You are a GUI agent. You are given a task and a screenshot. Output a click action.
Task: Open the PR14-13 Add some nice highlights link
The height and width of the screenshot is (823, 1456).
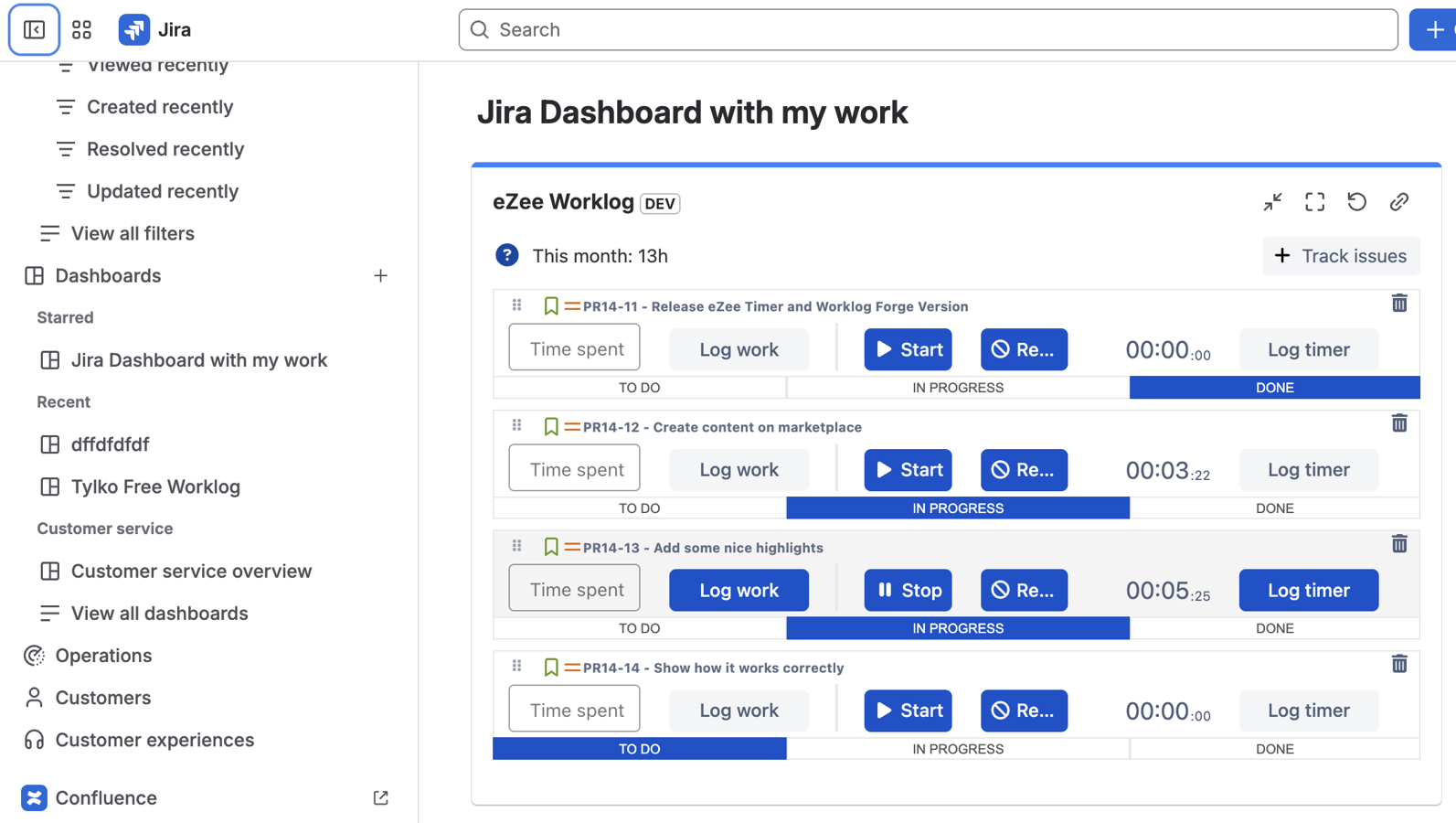(703, 548)
